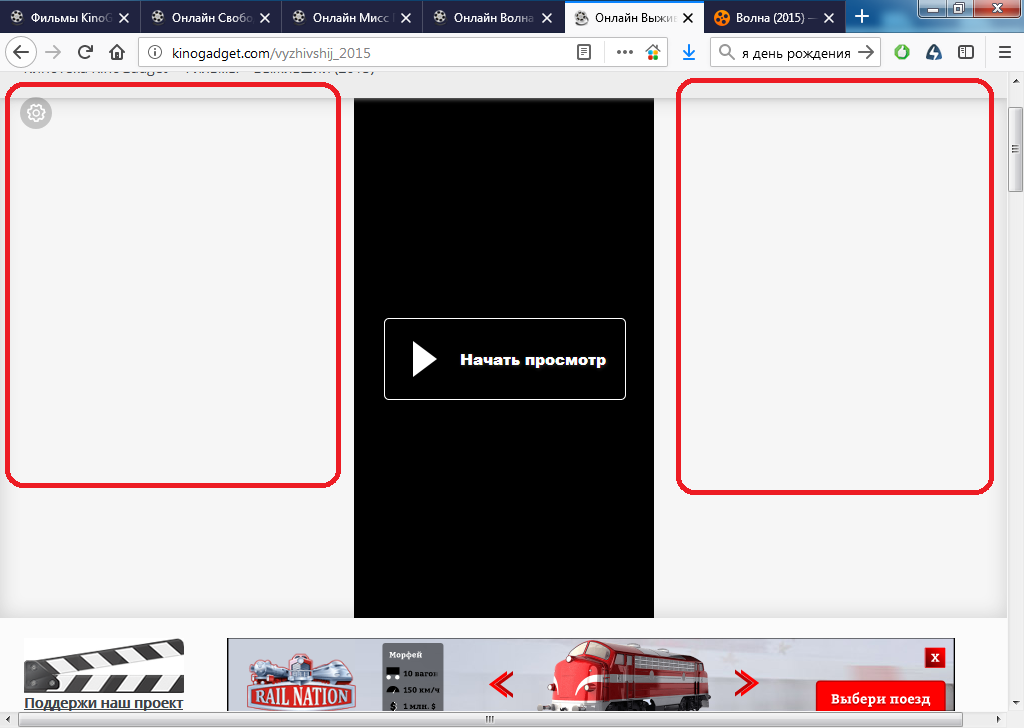Open a new browser tab
Image resolution: width=1024 pixels, height=728 pixels.
pyautogui.click(x=862, y=16)
